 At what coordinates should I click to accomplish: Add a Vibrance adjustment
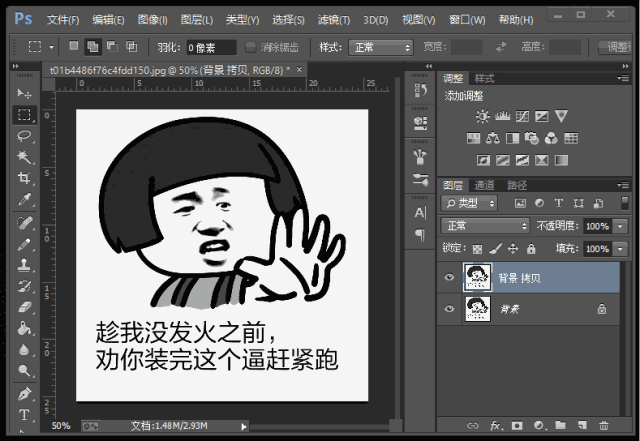(561, 116)
